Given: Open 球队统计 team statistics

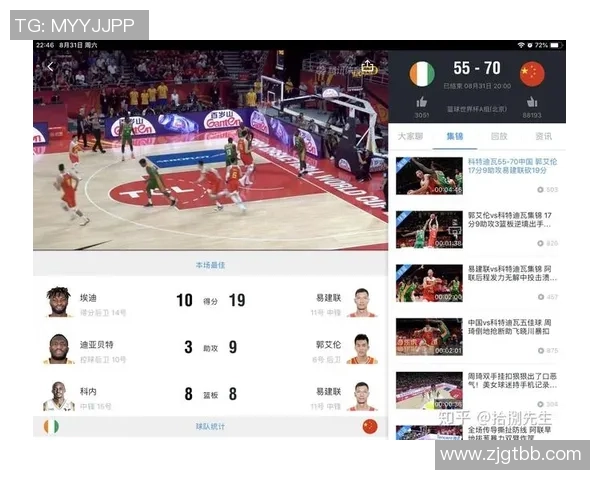Looking at the screenshot, I should pos(210,427).
